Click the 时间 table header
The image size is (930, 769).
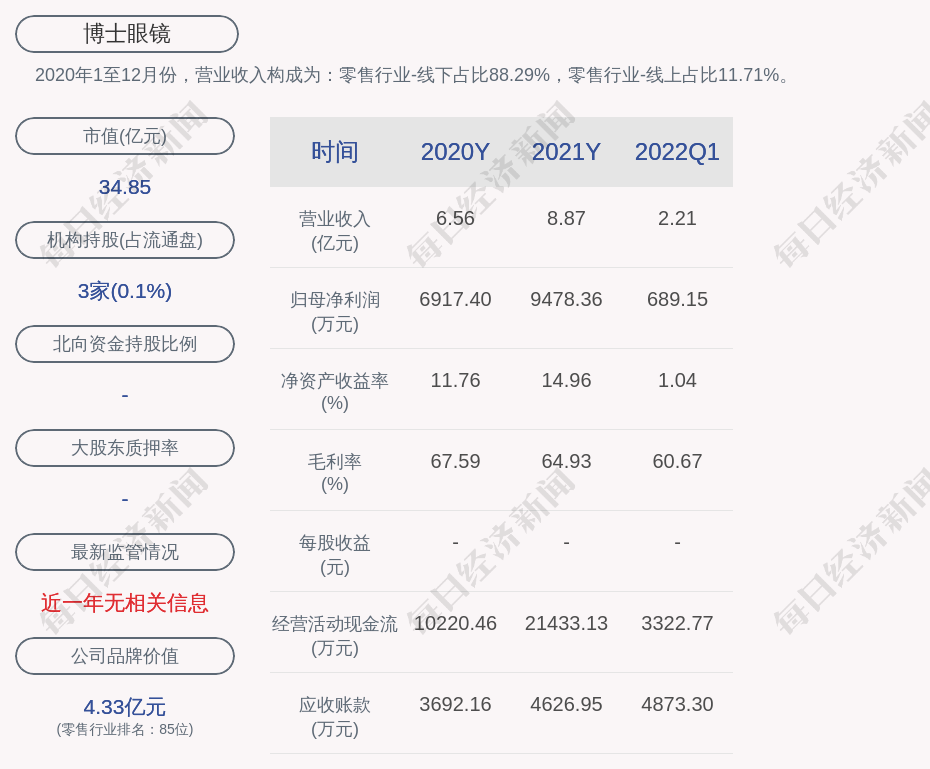(x=335, y=152)
